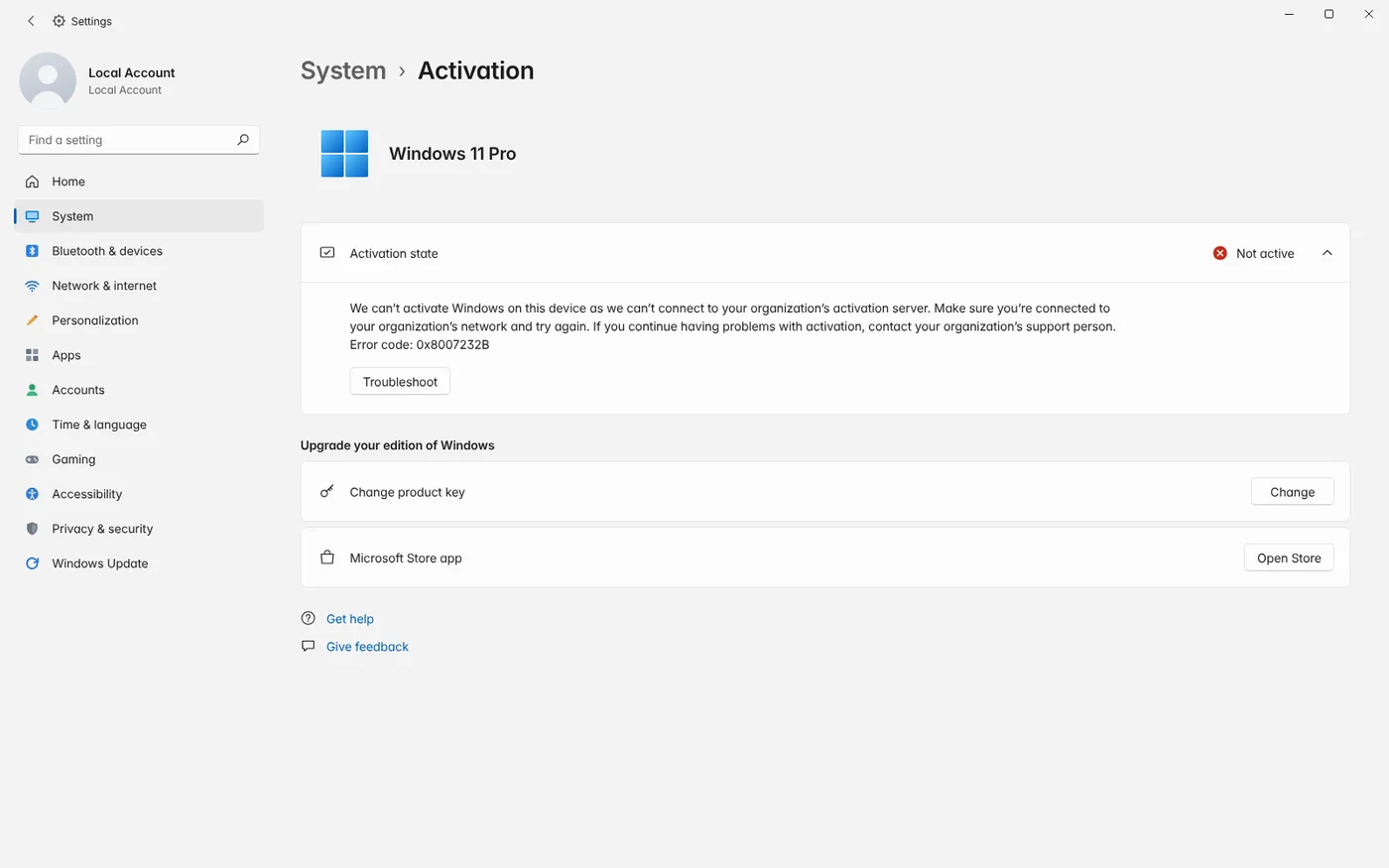Open Home in the sidebar
1389x868 pixels.
139,182
